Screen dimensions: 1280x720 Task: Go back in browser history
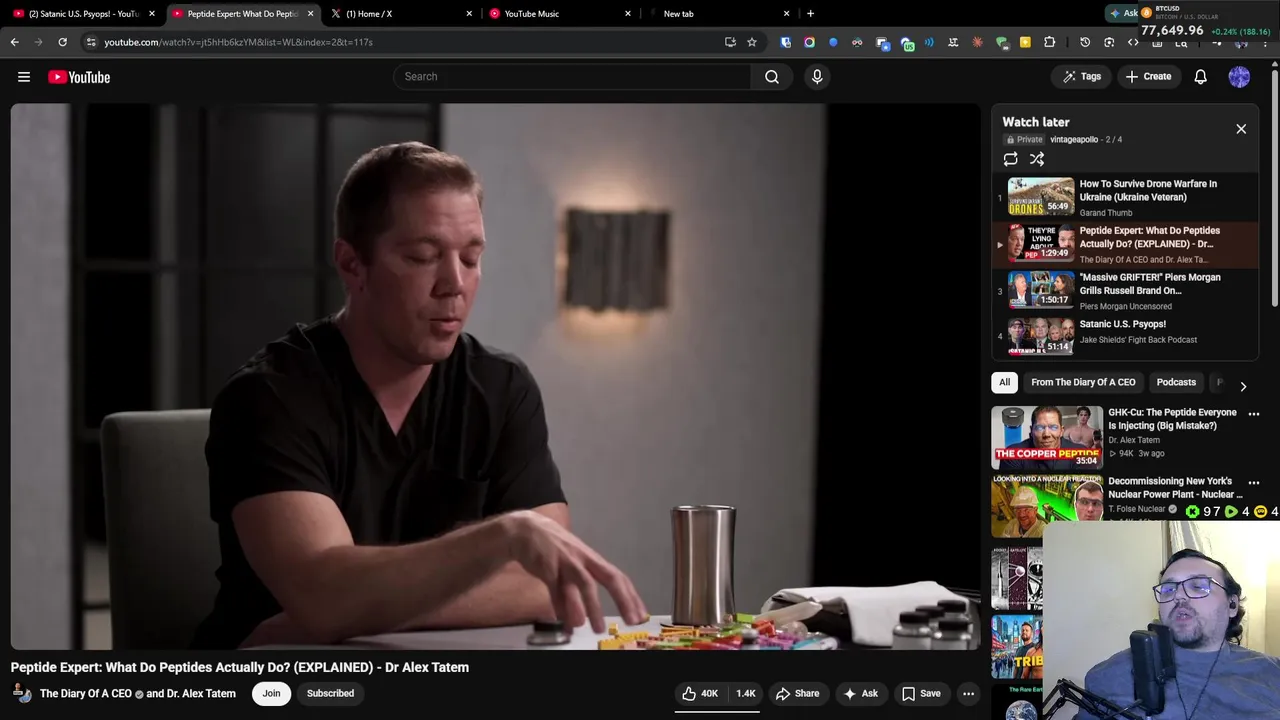coord(14,42)
